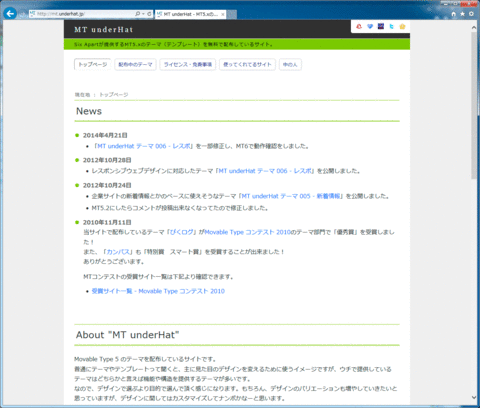The height and width of the screenshot is (408, 480).
Task: Open 受賞サイト一覧 - Movable Type コンテスト 2010 link
Action: click(x=158, y=291)
